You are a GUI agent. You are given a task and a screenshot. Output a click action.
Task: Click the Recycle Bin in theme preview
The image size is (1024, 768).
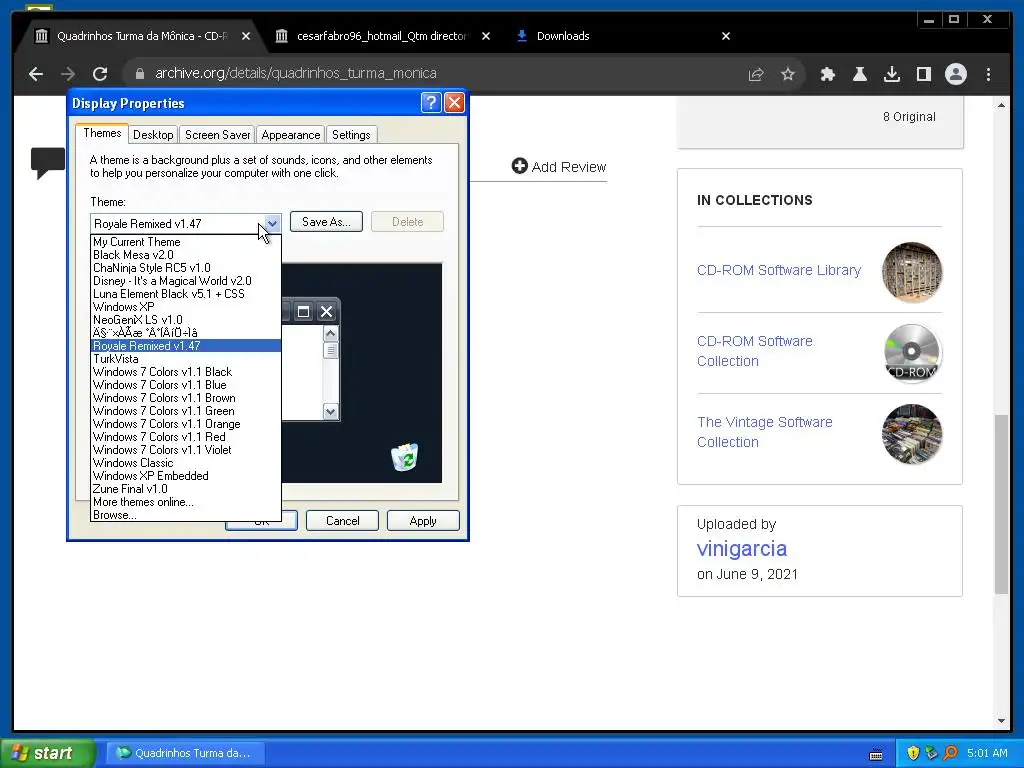coord(405,456)
